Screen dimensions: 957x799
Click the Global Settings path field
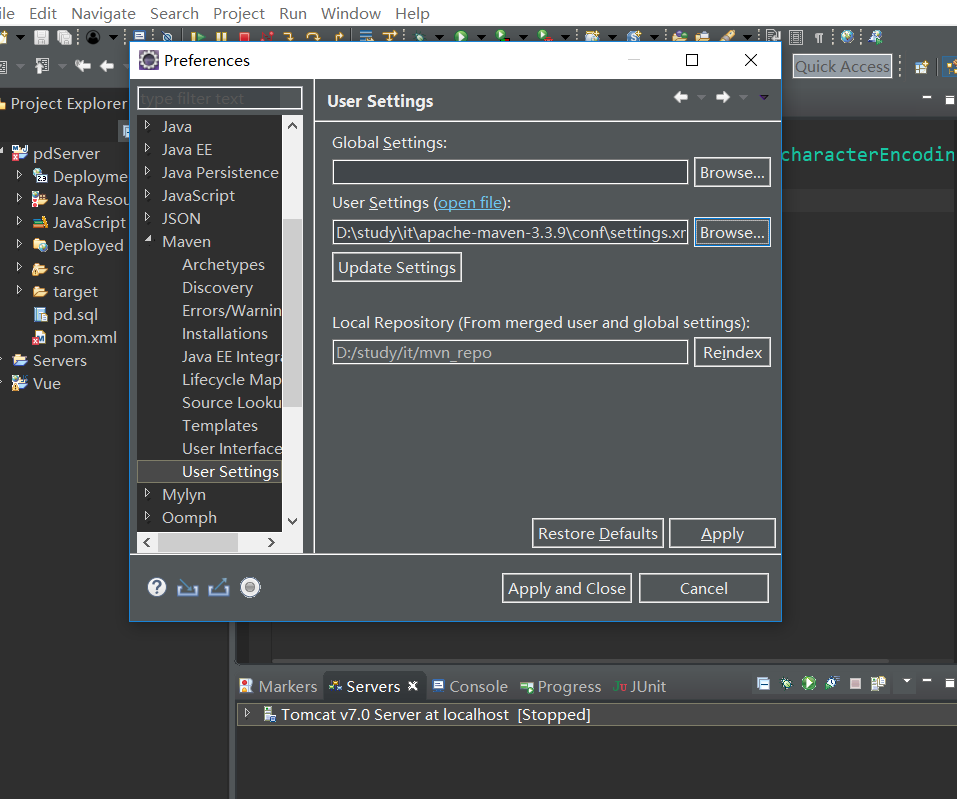point(510,172)
